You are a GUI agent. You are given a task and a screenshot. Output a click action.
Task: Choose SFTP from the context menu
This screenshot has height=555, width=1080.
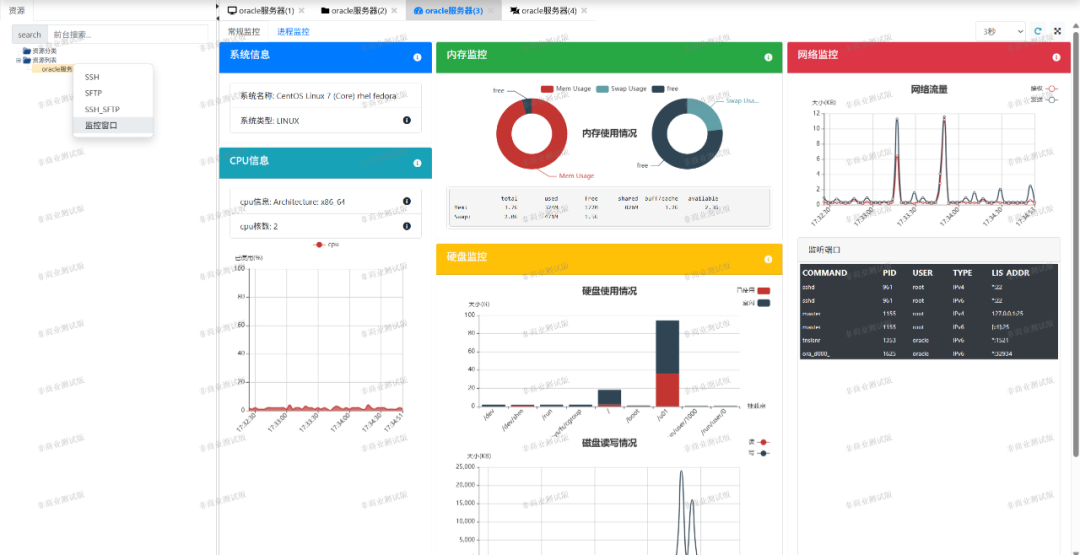[113, 93]
